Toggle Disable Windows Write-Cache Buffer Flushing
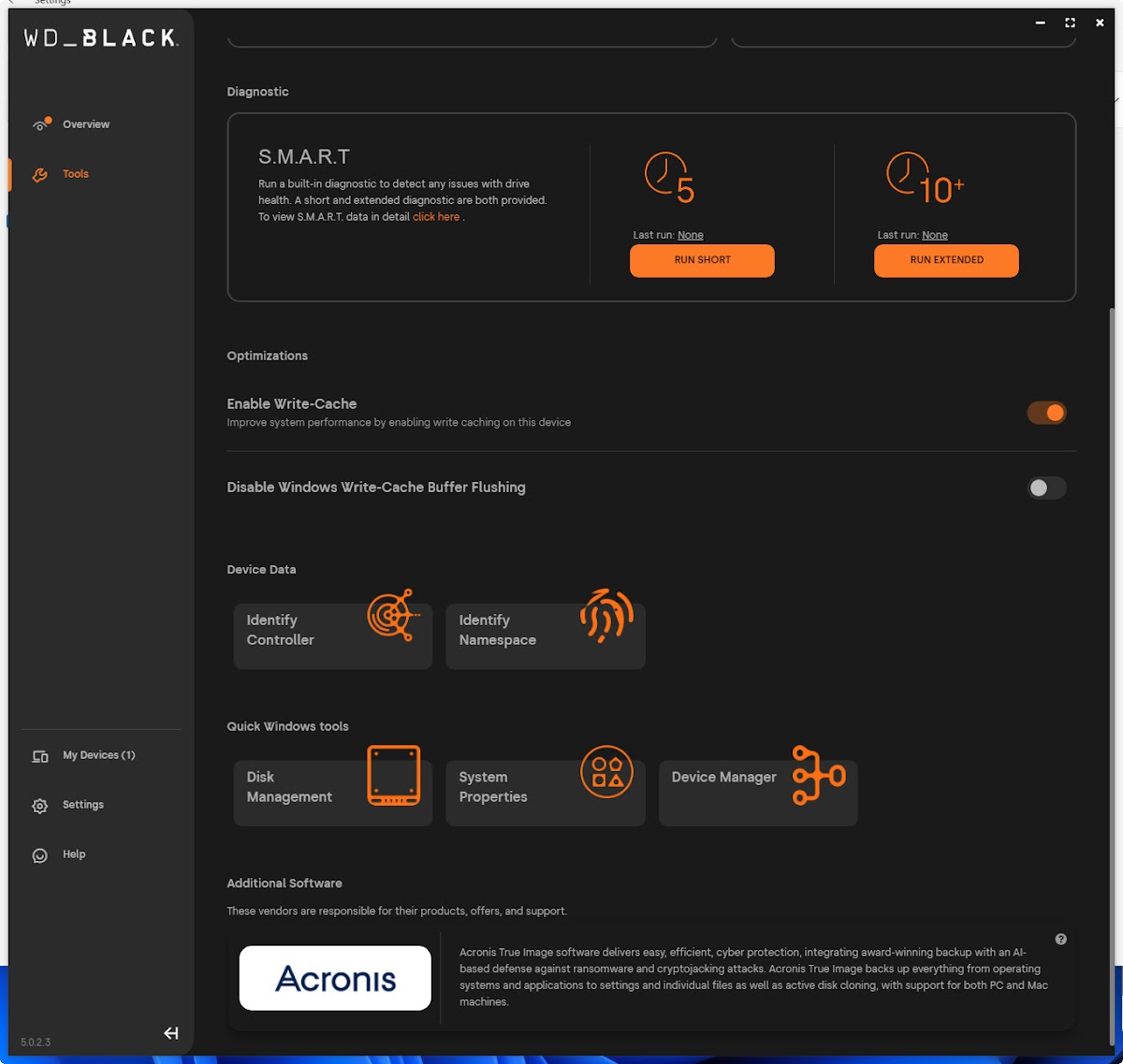Image resolution: width=1123 pixels, height=1064 pixels. click(x=1046, y=488)
